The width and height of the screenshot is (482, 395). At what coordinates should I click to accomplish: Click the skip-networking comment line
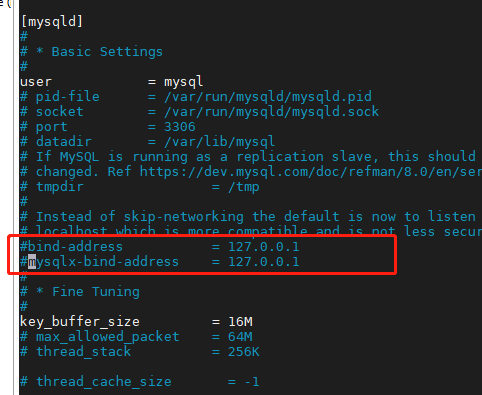[x=251, y=217]
